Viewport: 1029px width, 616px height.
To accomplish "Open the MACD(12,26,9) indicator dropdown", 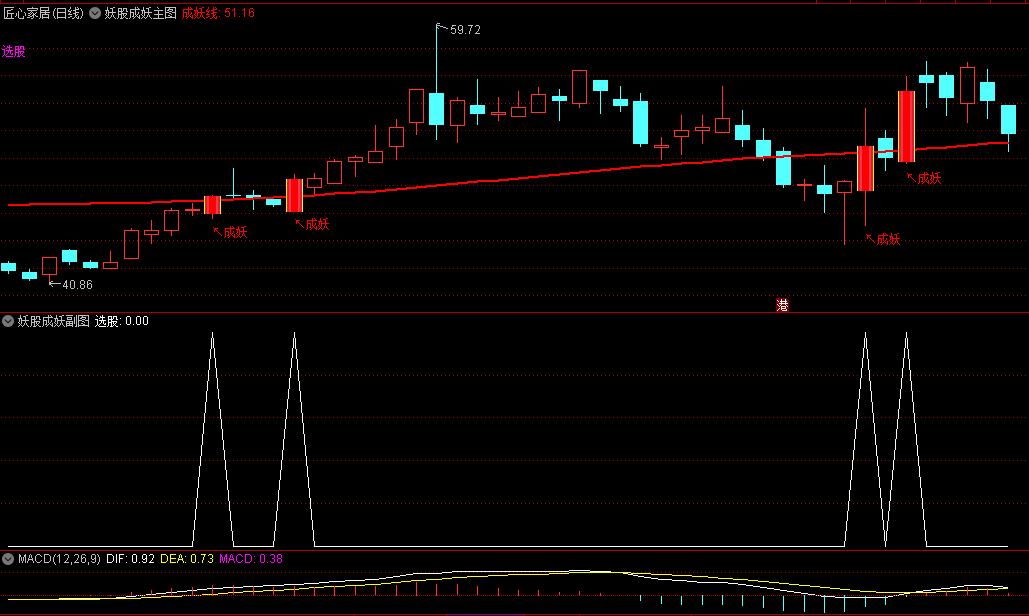I will tap(8, 559).
